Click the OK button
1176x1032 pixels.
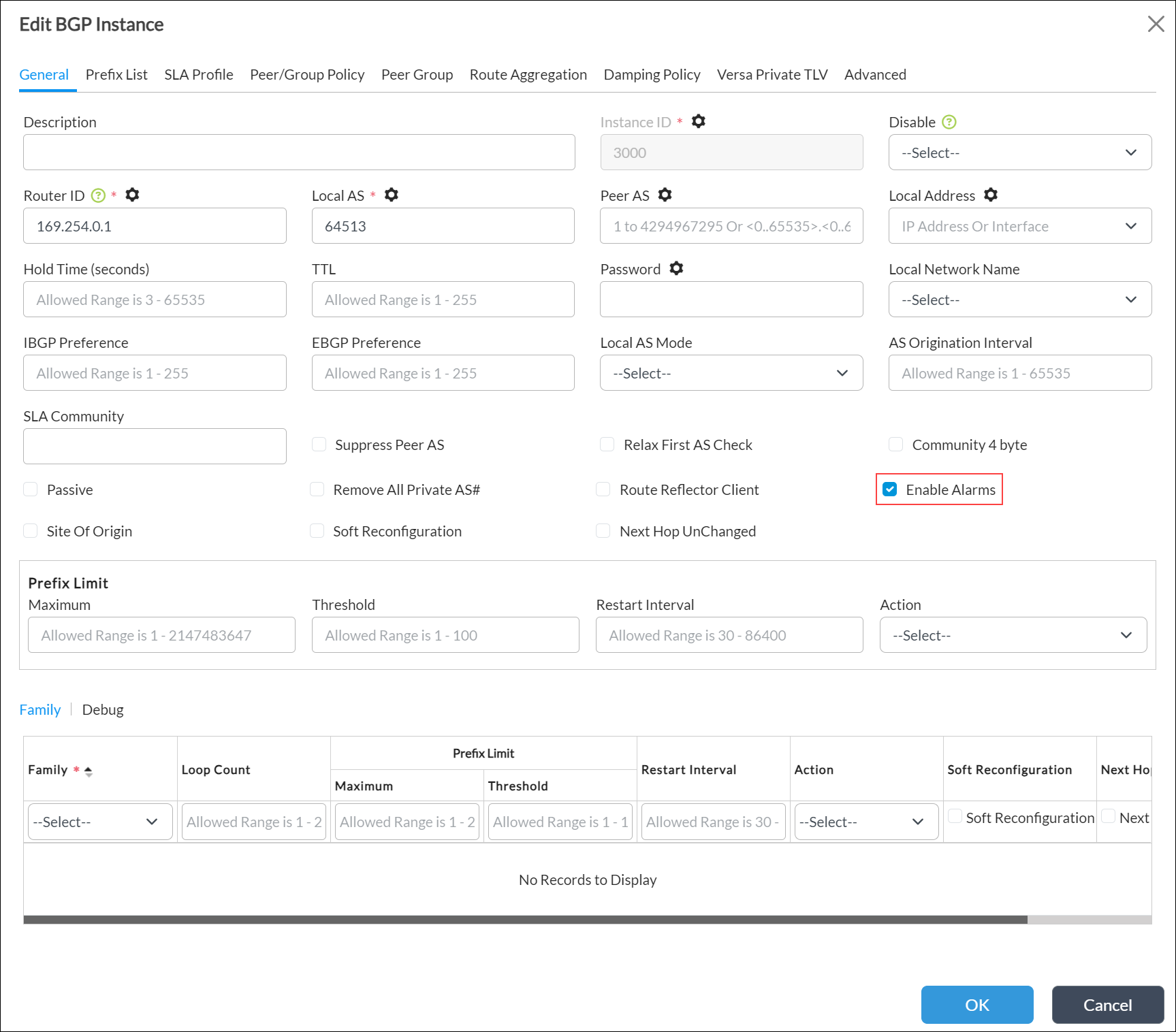[977, 1005]
